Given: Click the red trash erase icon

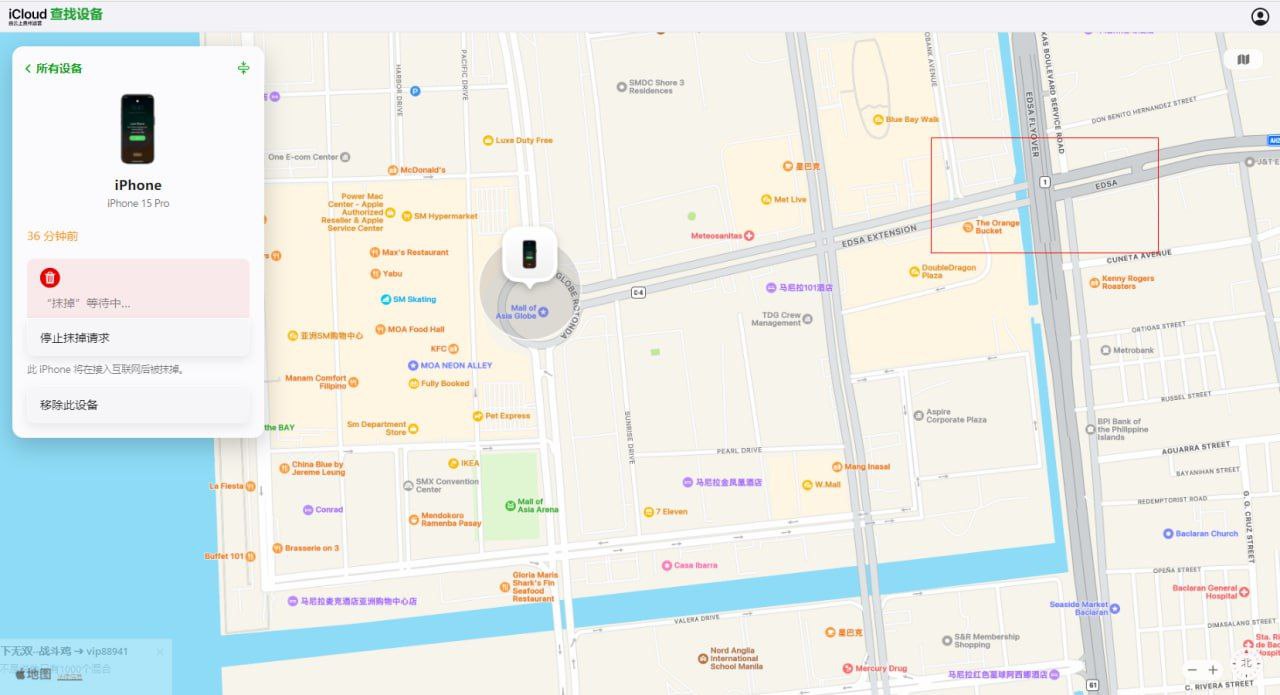Looking at the screenshot, I should tap(50, 278).
